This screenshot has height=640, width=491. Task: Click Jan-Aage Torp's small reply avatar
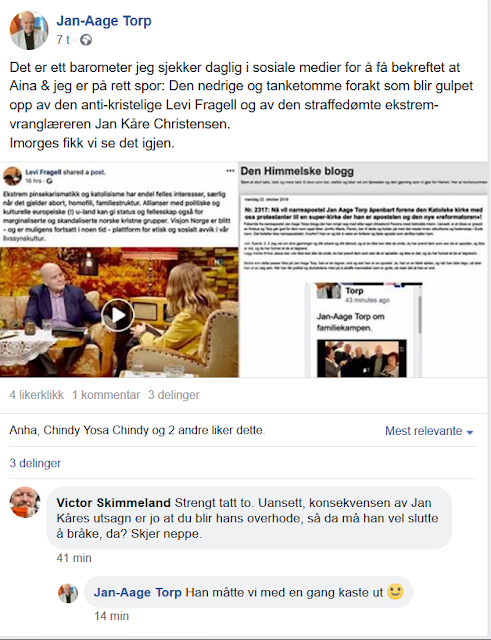68,593
